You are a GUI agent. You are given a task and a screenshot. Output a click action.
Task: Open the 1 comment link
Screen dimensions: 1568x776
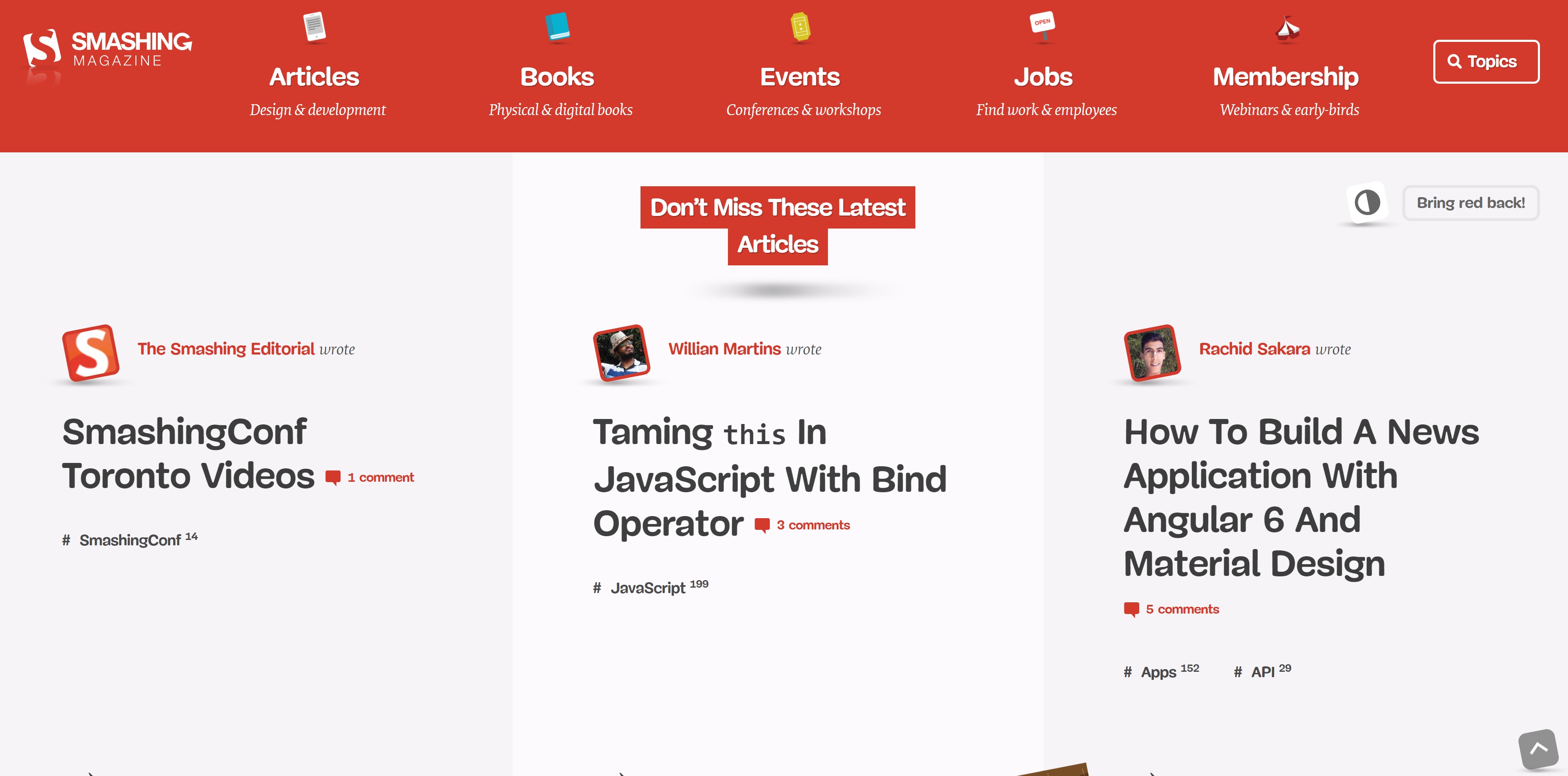tap(380, 478)
